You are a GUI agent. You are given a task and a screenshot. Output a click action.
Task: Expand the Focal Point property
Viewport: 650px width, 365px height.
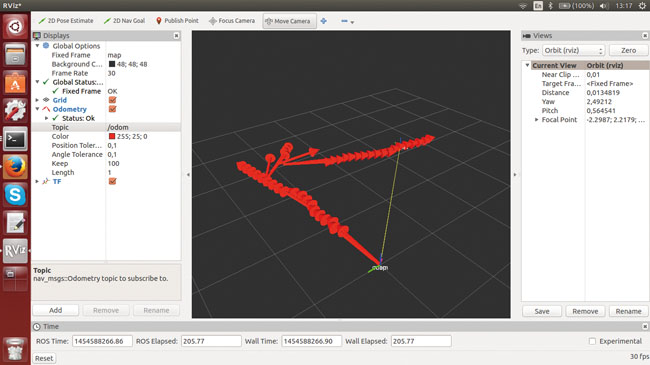[x=536, y=119]
